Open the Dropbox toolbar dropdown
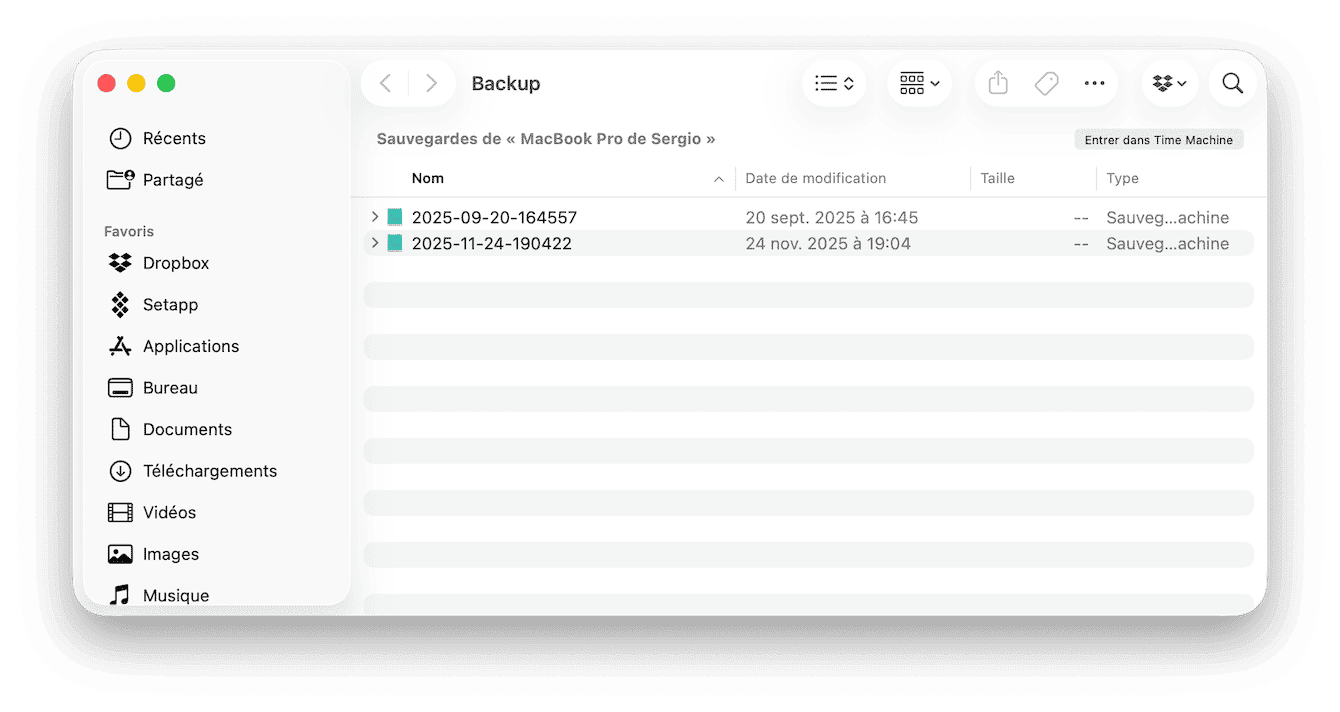The height and width of the screenshot is (712, 1340). coord(1169,84)
